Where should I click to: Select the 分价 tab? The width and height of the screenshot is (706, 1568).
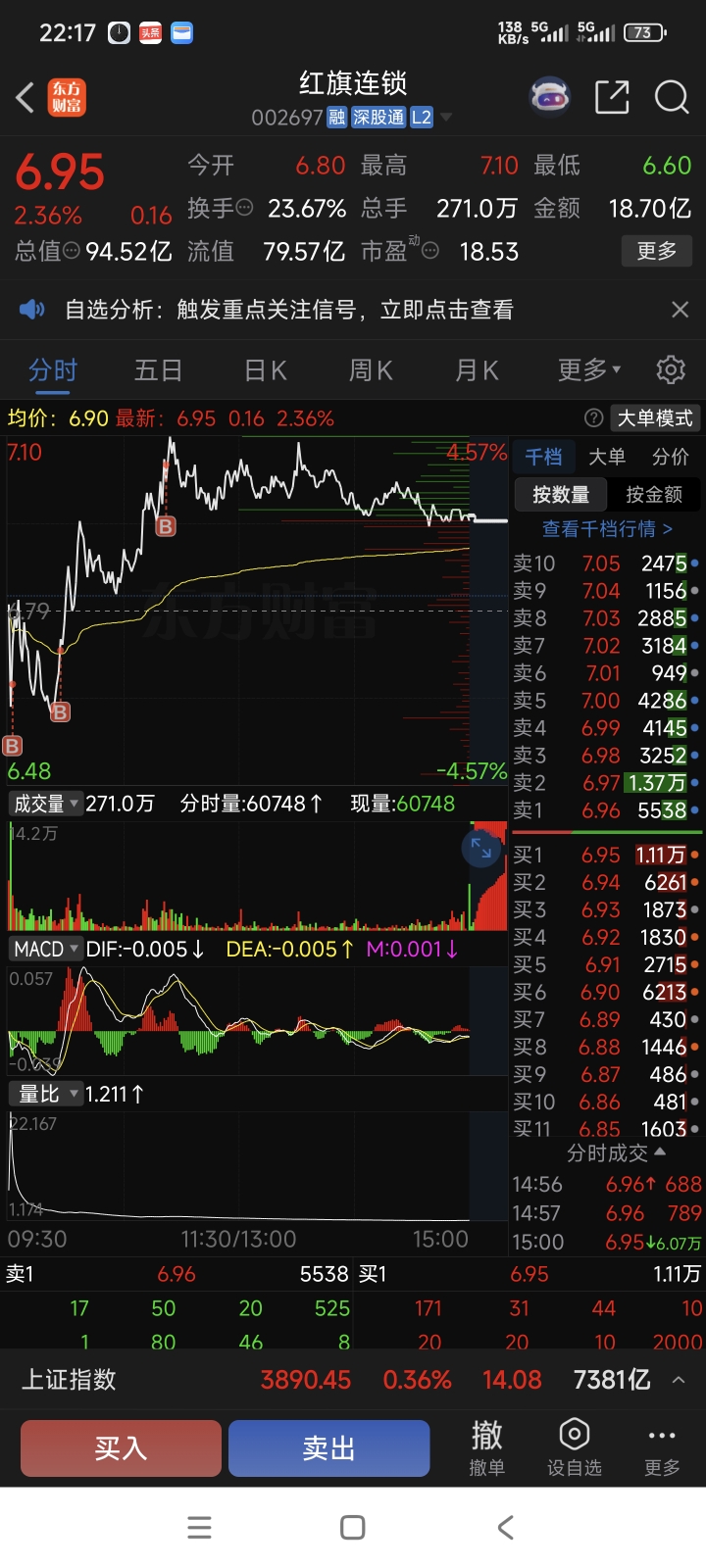pos(671,457)
